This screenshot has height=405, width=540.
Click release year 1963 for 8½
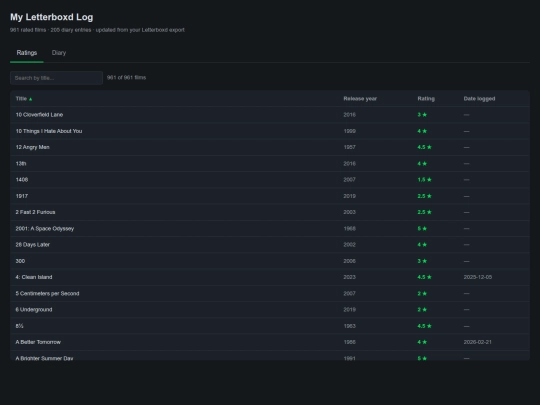(350, 326)
